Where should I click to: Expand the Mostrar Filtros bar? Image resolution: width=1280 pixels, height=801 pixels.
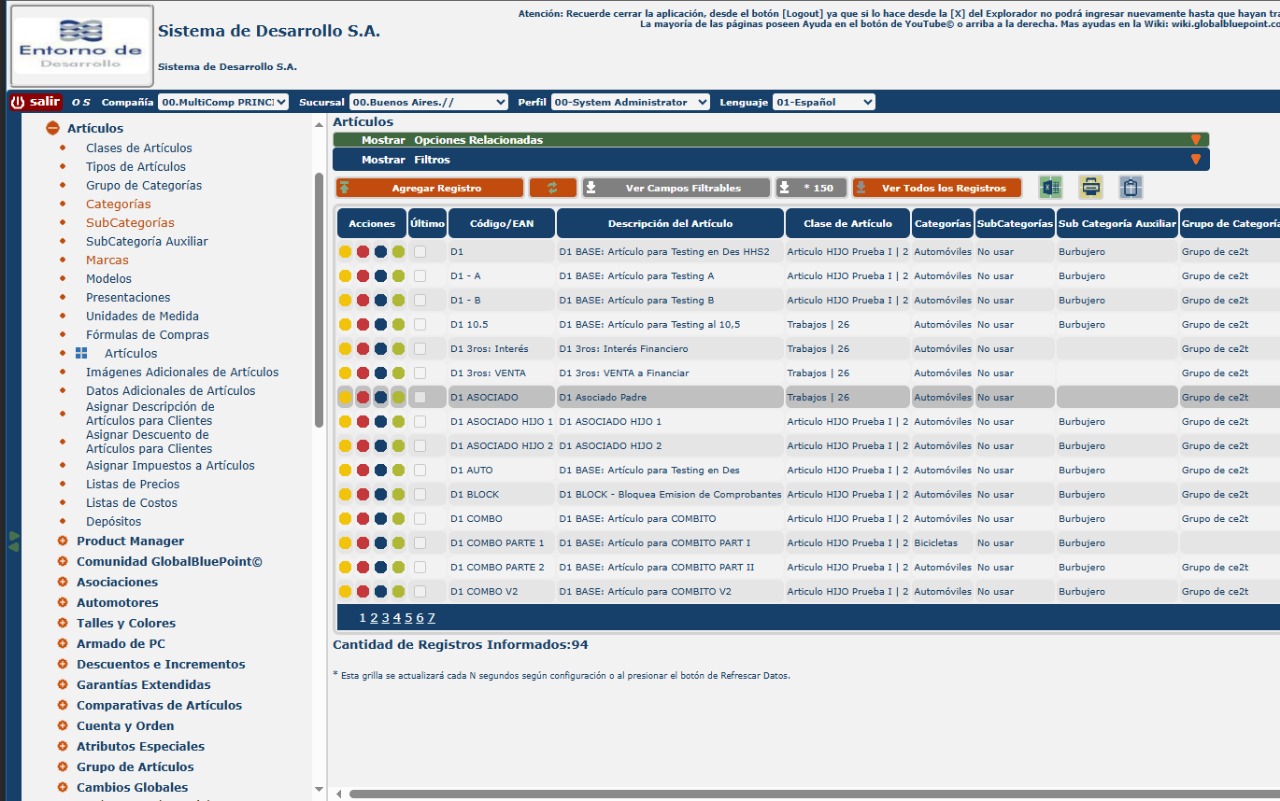point(770,160)
